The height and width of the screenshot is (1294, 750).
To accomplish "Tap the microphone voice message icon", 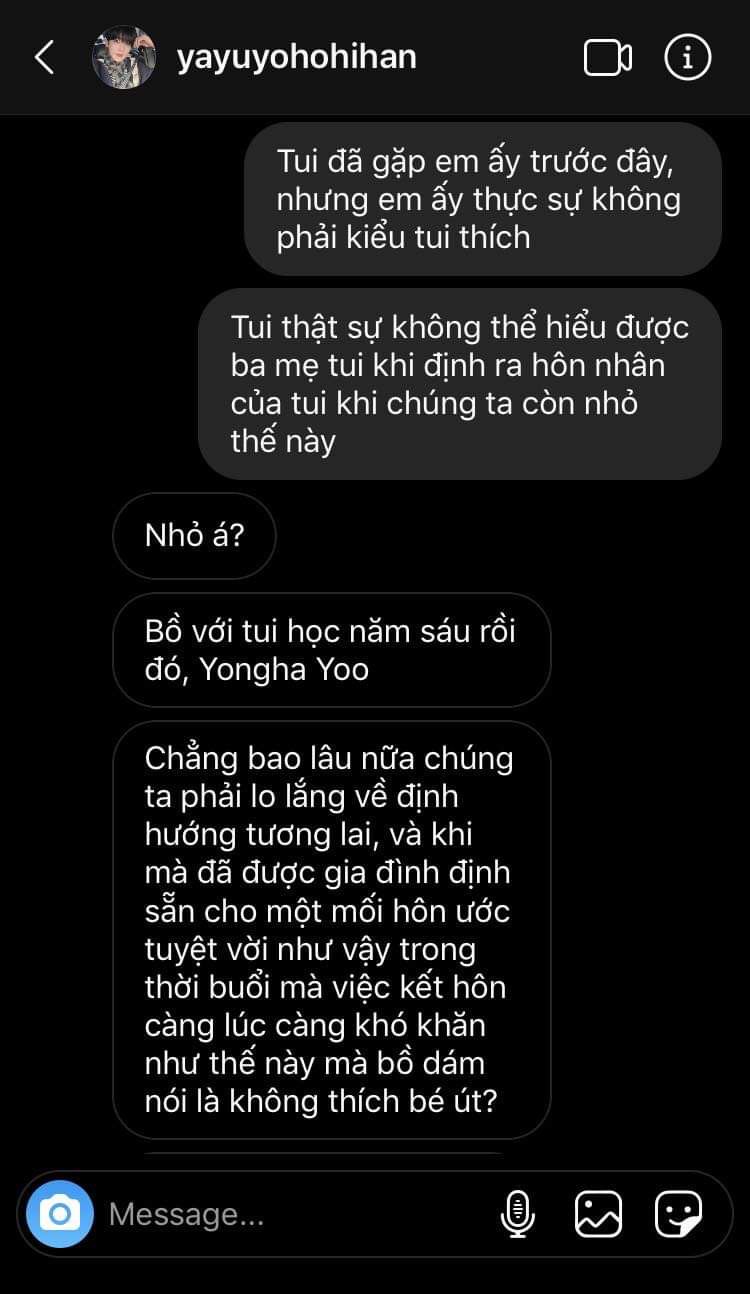I will pos(517,1214).
